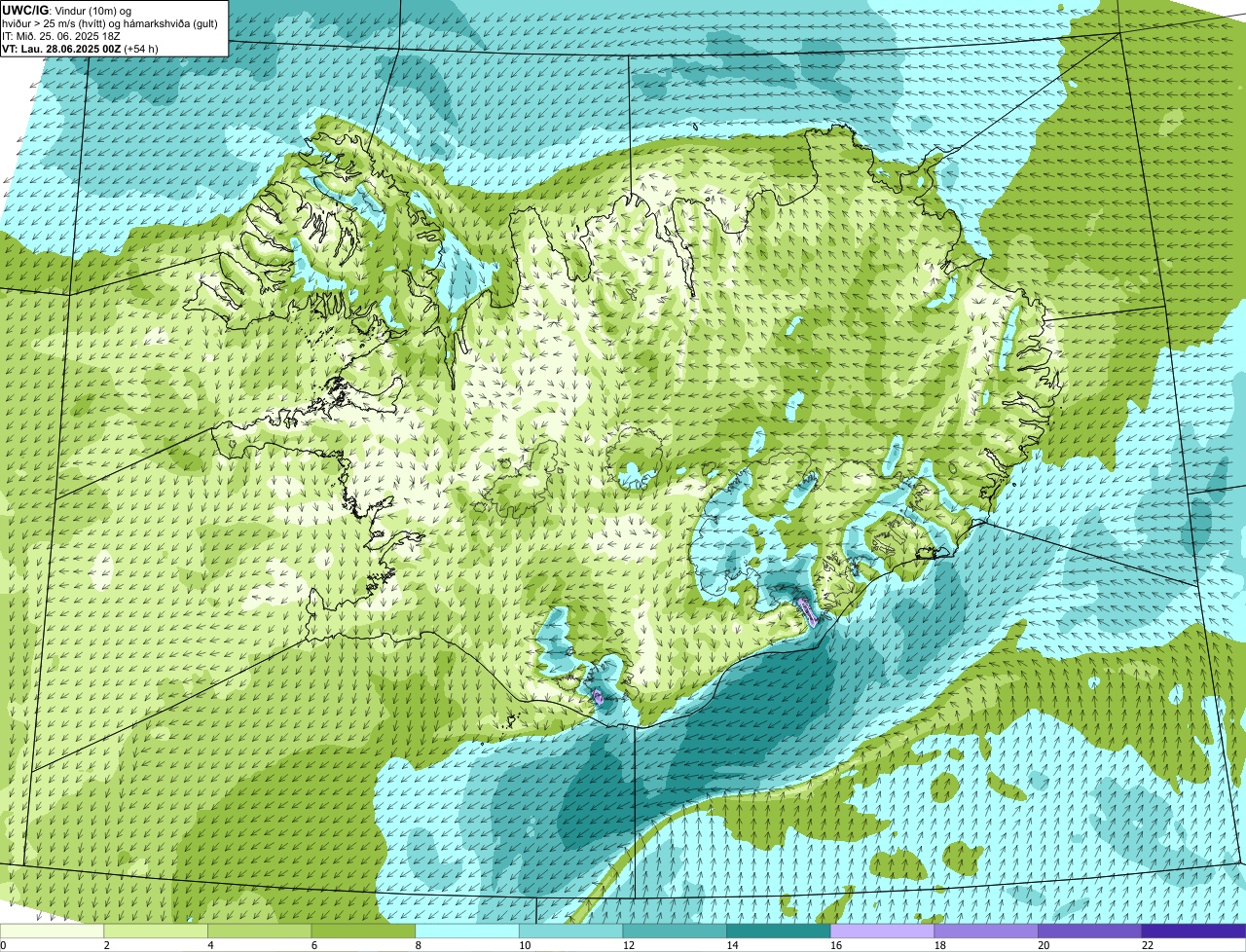The image size is (1246, 952).
Task: Pick the 4–6 light green colorbar swatch
Action: pos(259,931)
